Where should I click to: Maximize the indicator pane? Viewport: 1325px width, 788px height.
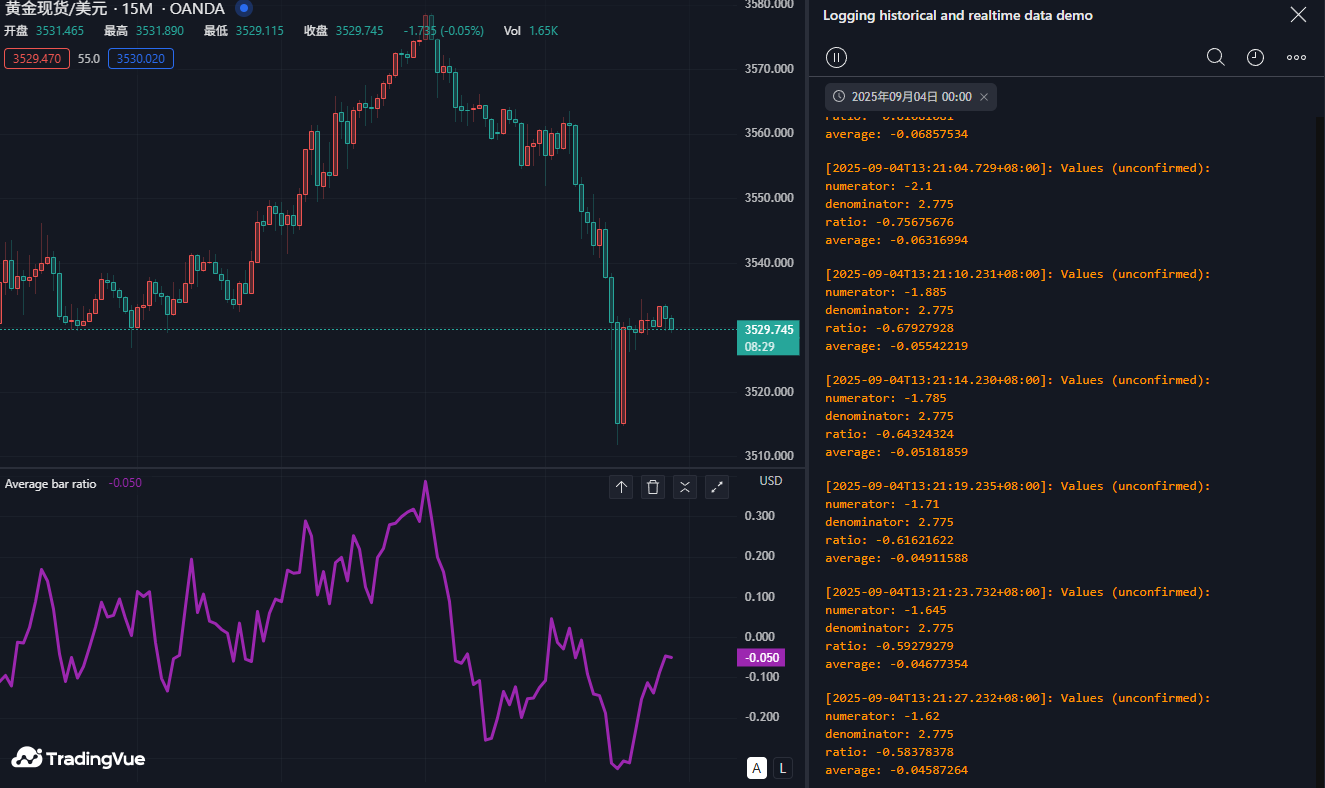point(717,487)
